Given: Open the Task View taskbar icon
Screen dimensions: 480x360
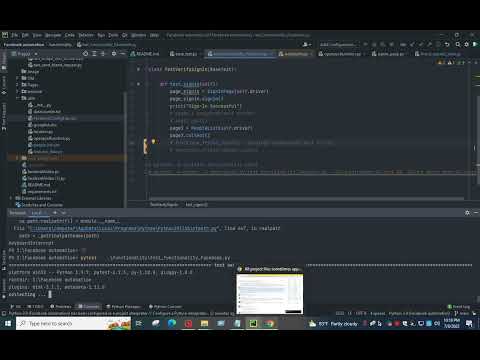Looking at the screenshot, I should coord(139,323).
